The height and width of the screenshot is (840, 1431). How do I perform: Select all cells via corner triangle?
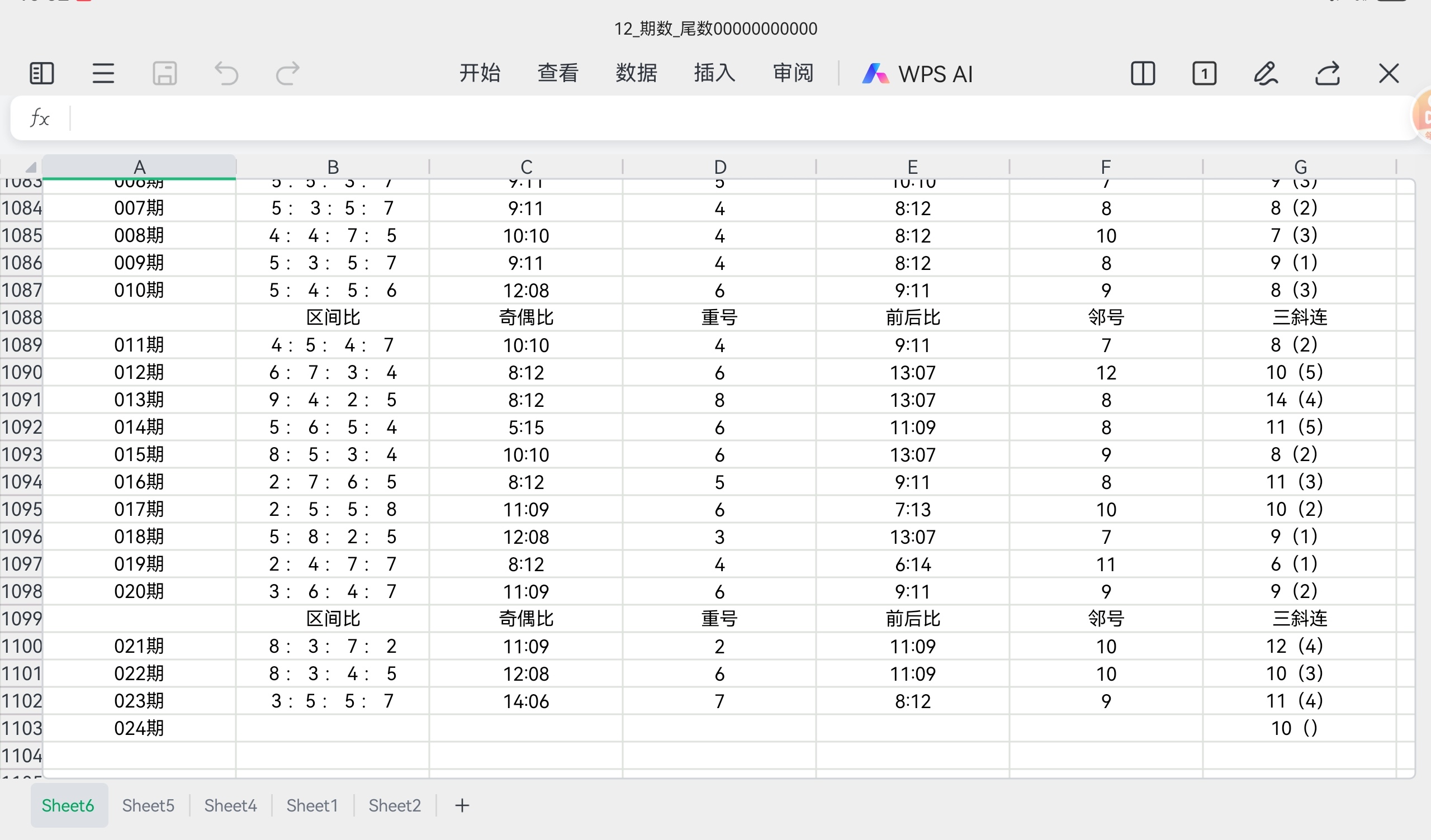coord(31,167)
